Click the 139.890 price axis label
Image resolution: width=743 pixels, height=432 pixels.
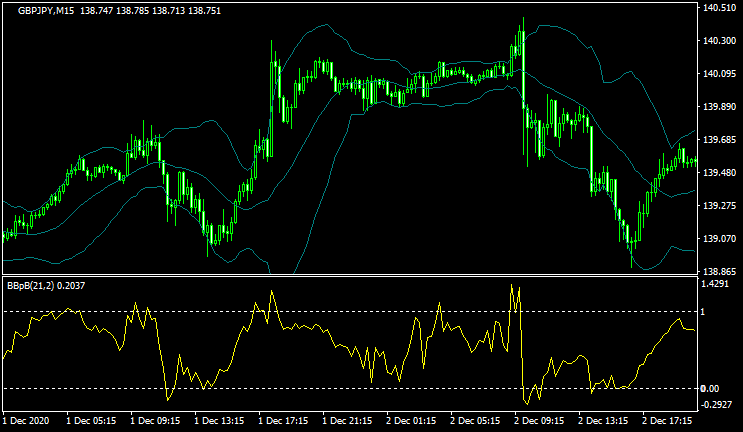[719, 107]
